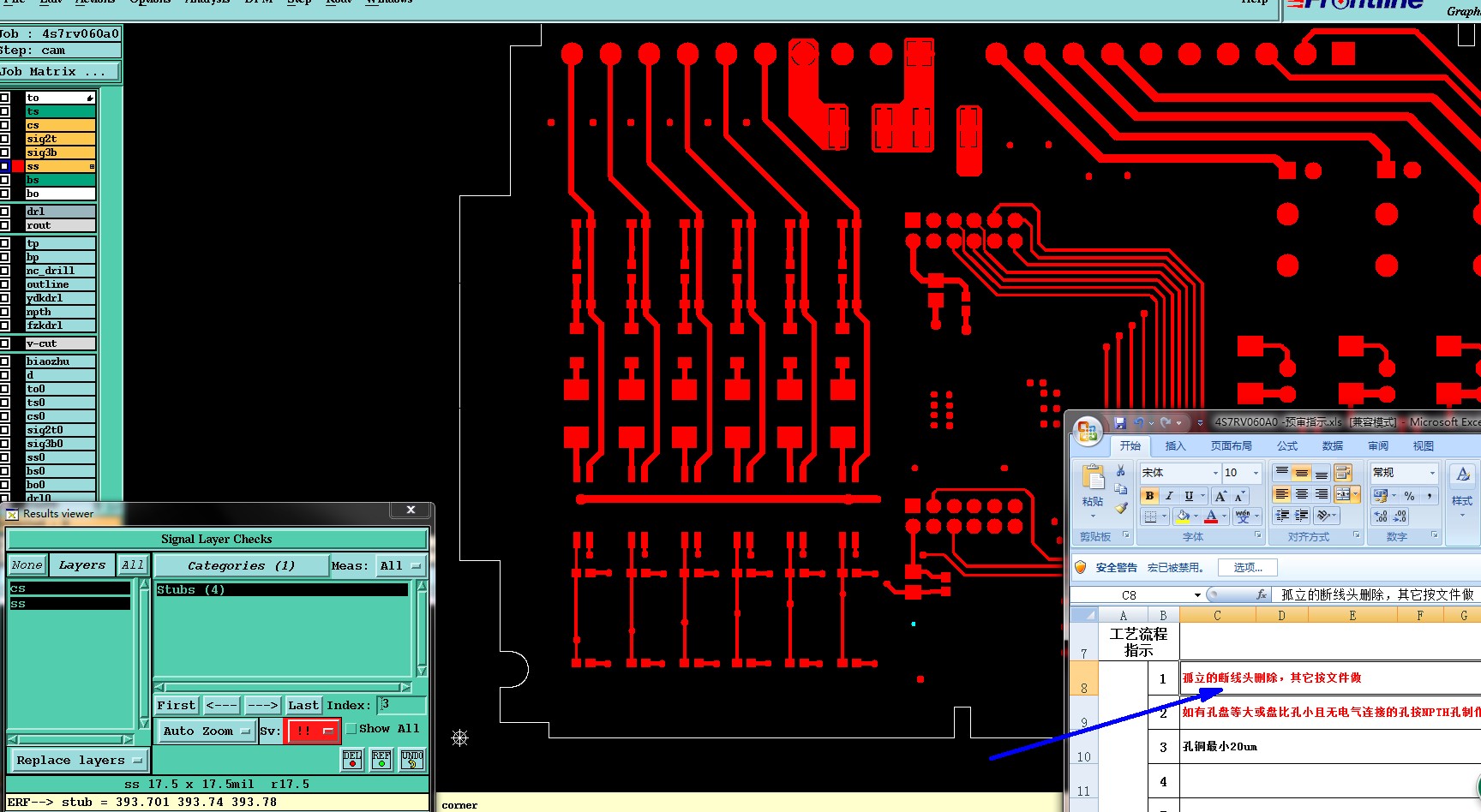The width and height of the screenshot is (1481, 812).
Task: Open the Meas: All dropdown
Action: (x=401, y=565)
